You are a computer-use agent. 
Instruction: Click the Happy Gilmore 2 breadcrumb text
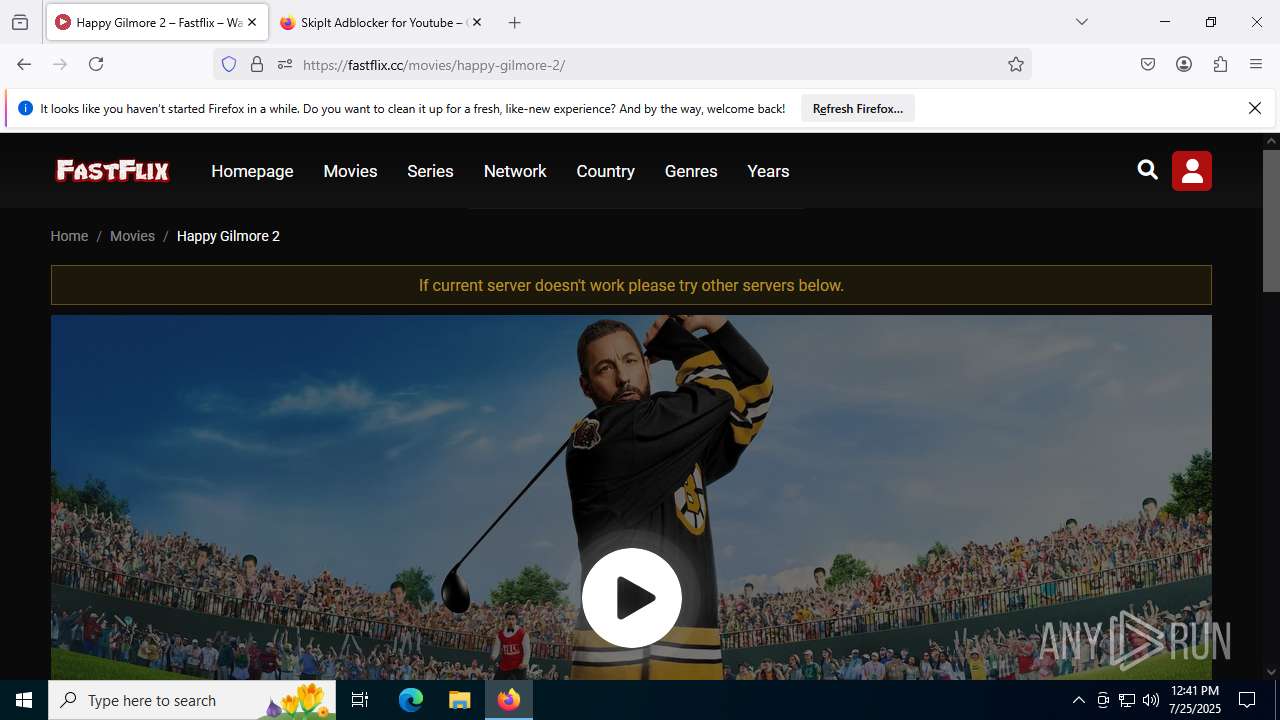pyautogui.click(x=228, y=236)
